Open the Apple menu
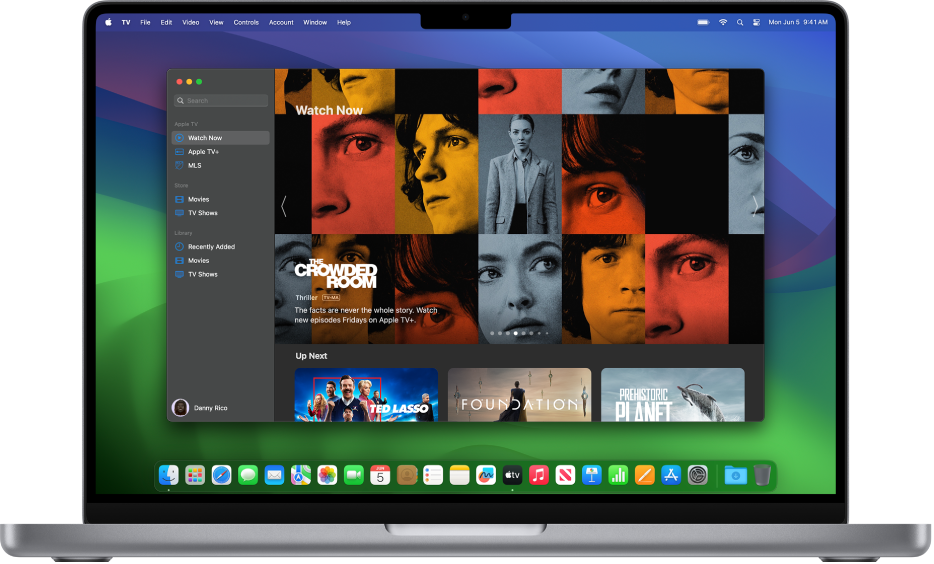 108,22
